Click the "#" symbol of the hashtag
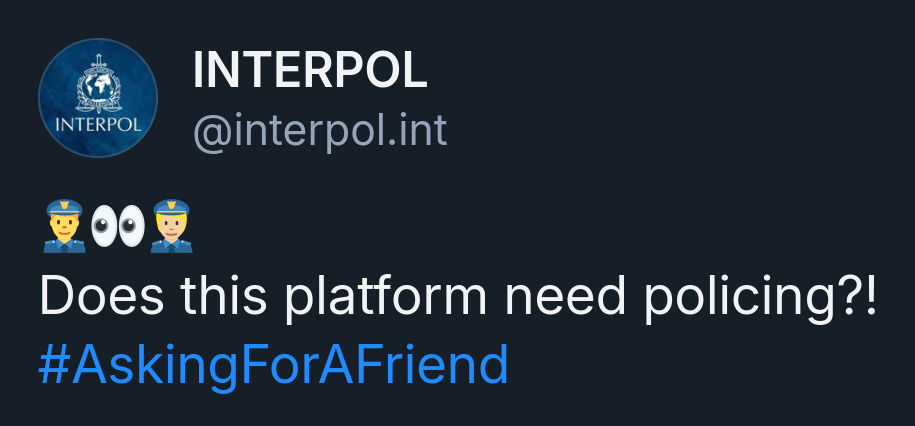The height and width of the screenshot is (426, 915). pyautogui.click(x=53, y=365)
